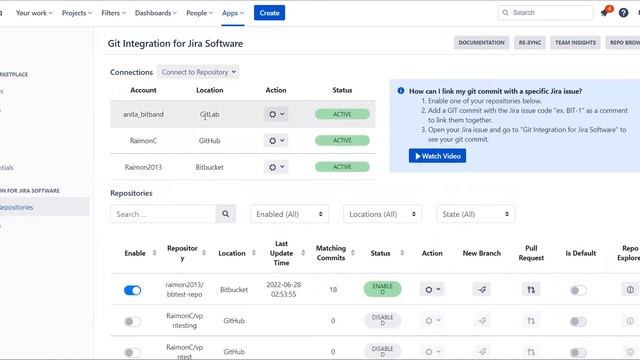Open the Dashboards menu
Viewport: 640px width, 360px height.
156,13
